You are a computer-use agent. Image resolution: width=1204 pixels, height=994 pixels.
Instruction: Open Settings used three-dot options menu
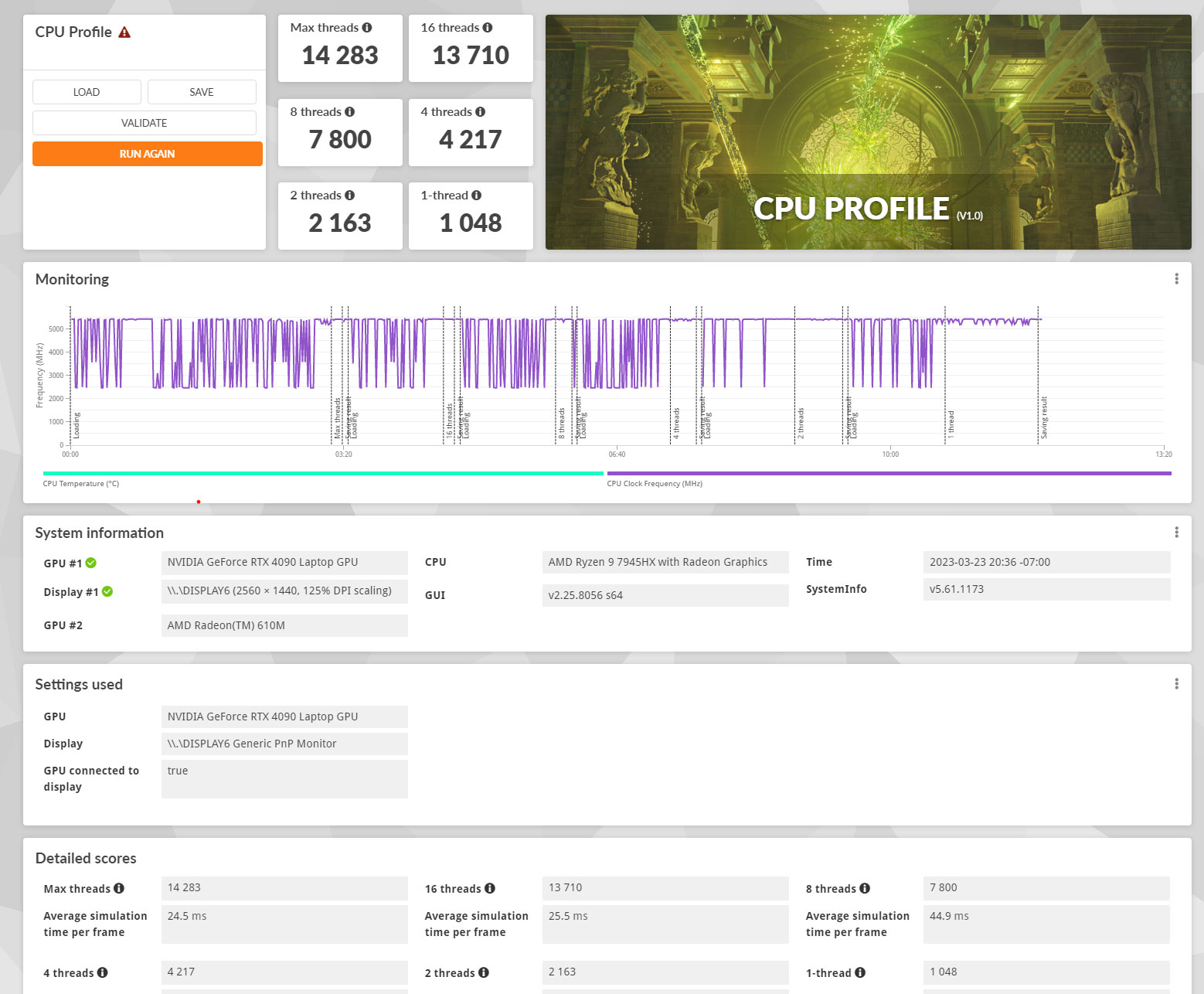(1176, 684)
